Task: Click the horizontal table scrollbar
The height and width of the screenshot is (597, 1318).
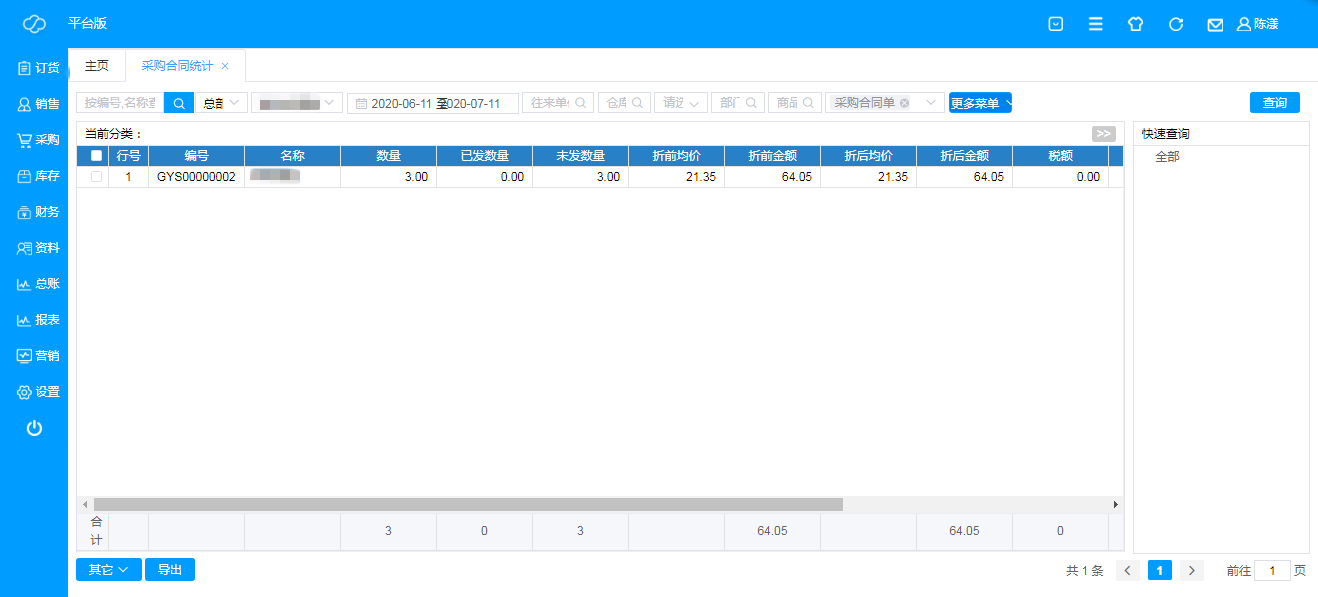Action: 468,505
